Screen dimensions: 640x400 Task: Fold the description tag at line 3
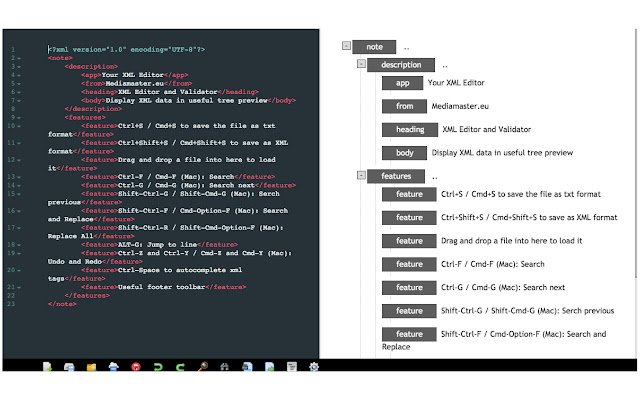point(19,67)
